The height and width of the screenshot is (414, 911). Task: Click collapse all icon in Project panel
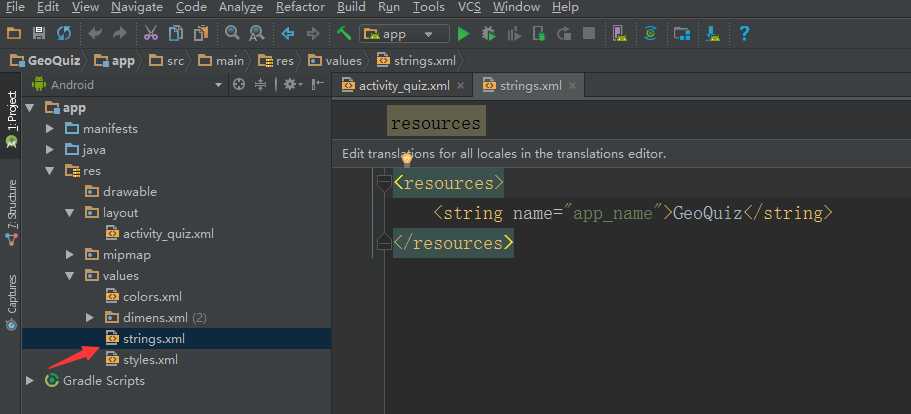260,85
